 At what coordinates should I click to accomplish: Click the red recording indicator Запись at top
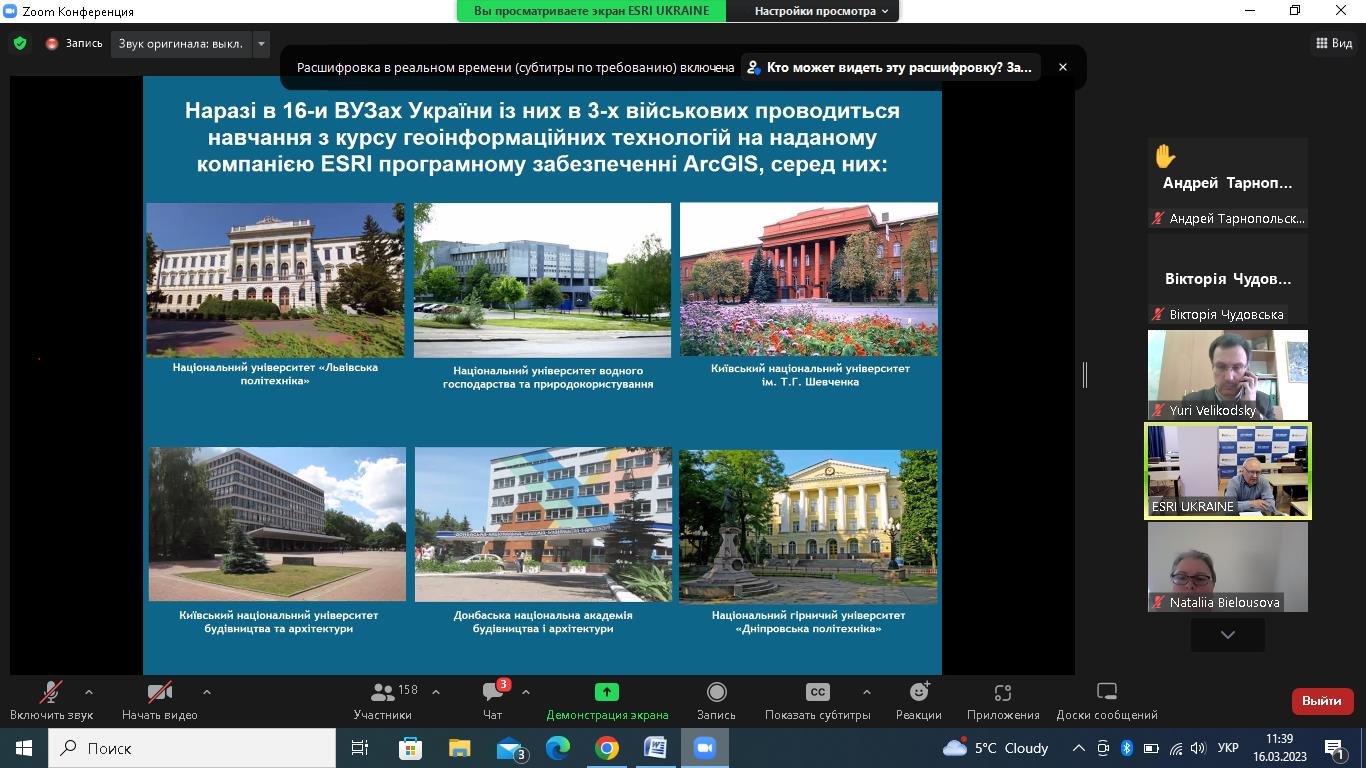click(74, 44)
